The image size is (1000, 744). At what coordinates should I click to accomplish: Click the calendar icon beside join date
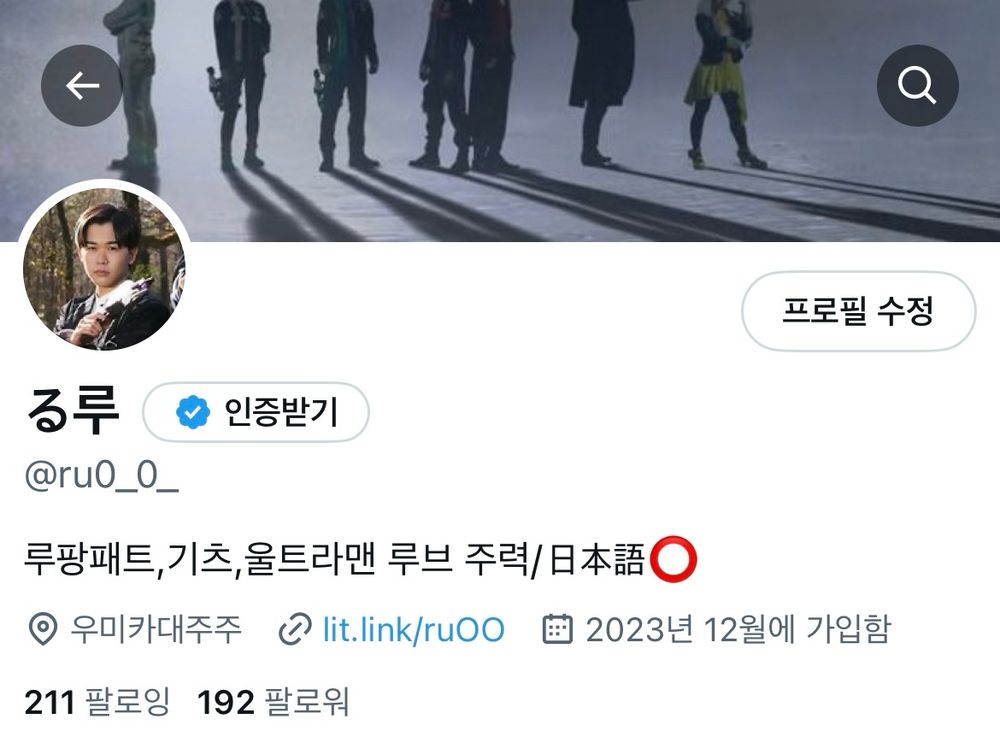click(557, 629)
